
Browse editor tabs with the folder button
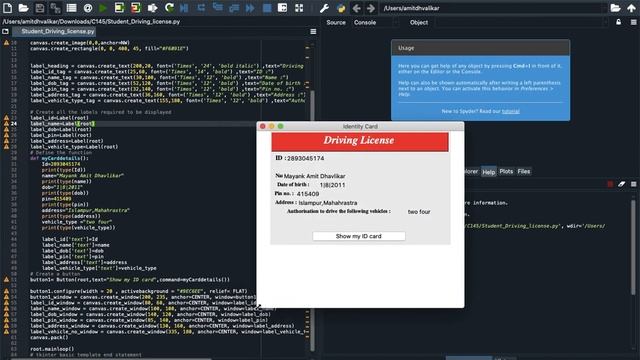point(5,31)
